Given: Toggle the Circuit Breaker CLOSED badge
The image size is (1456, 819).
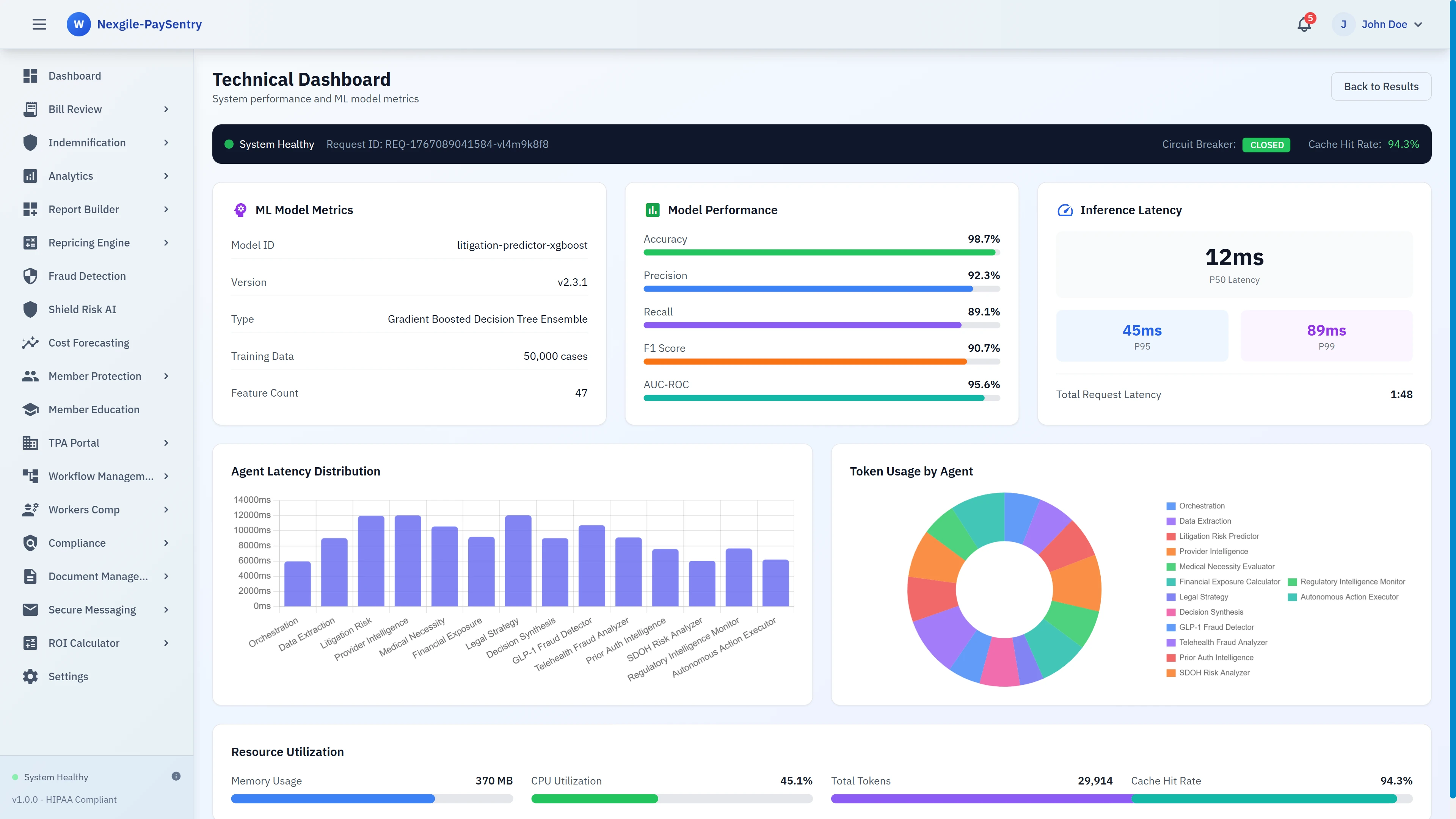Looking at the screenshot, I should point(1267,145).
